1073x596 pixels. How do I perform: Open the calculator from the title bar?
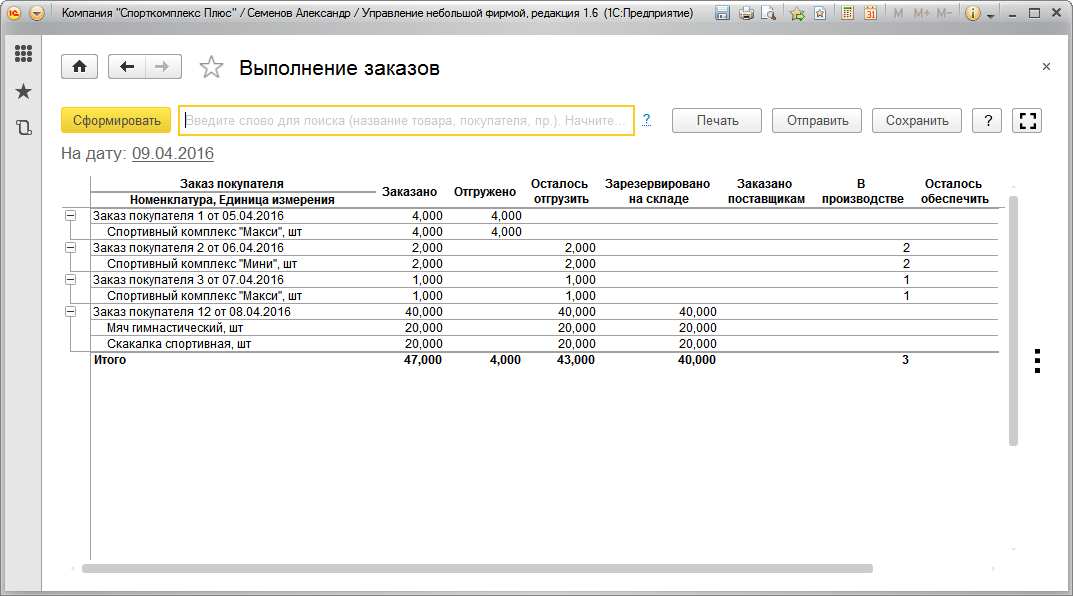[x=848, y=14]
